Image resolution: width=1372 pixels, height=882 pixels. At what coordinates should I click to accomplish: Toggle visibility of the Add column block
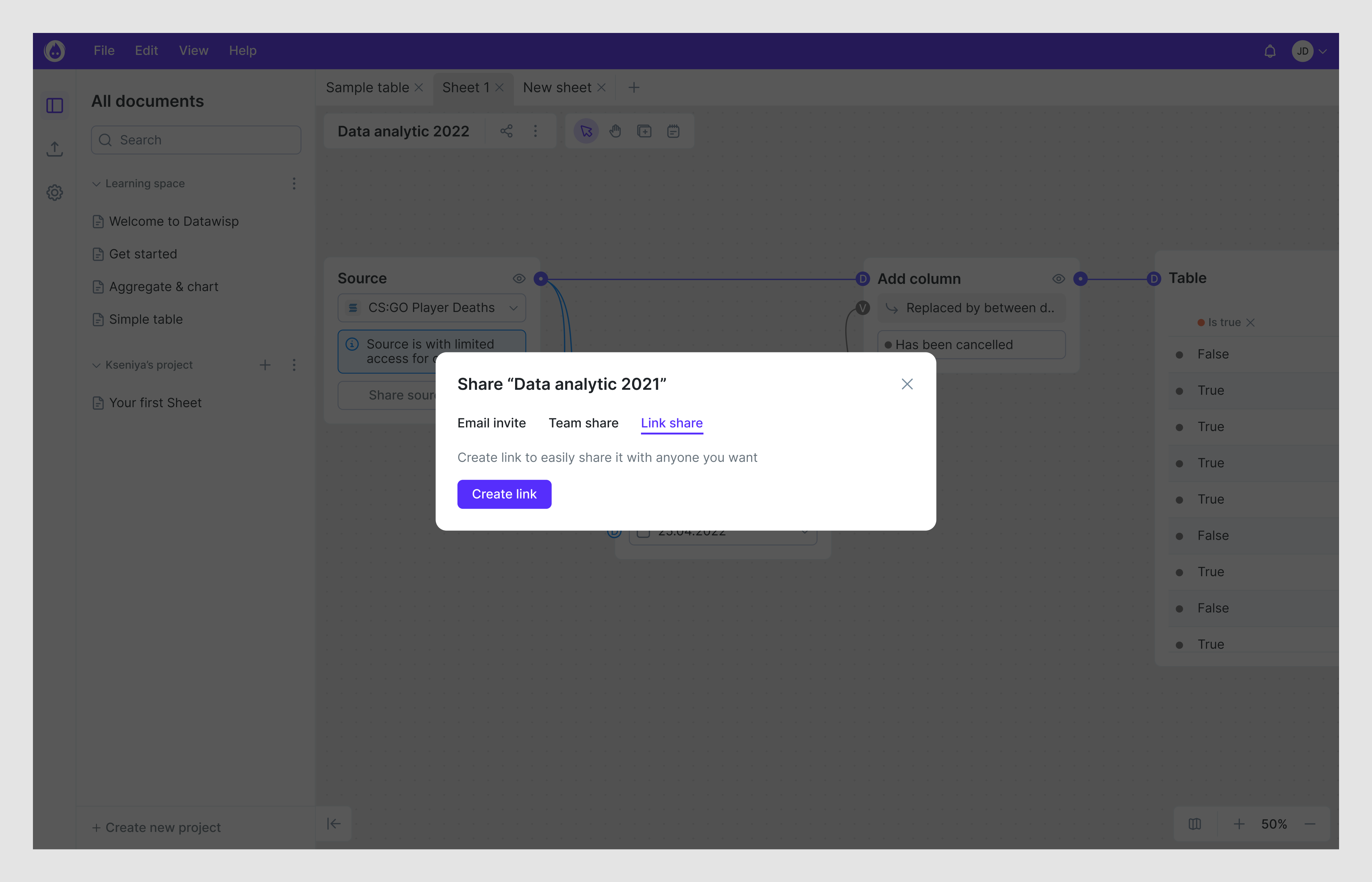point(1058,279)
